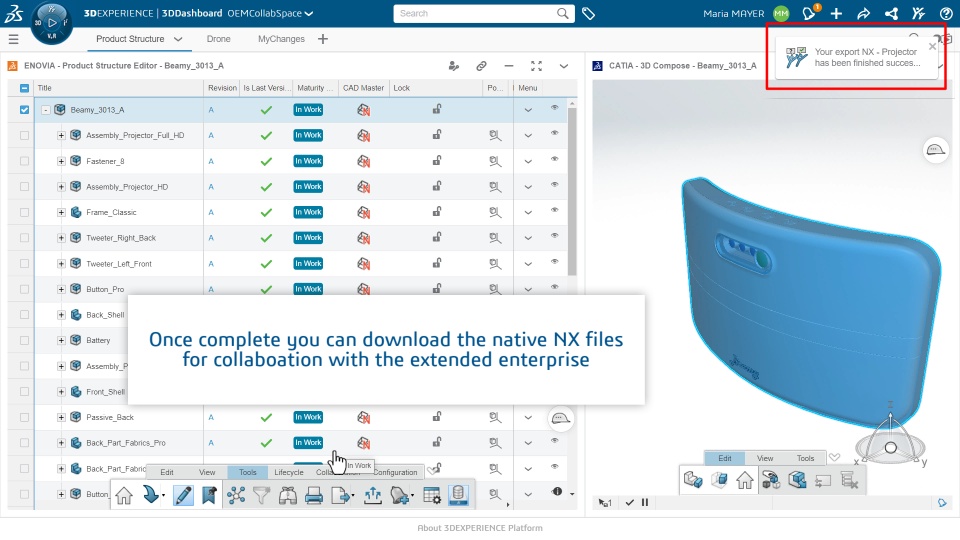Select the Tools tab in CATIA toolbar
The height and width of the screenshot is (540, 960).
pos(805,458)
